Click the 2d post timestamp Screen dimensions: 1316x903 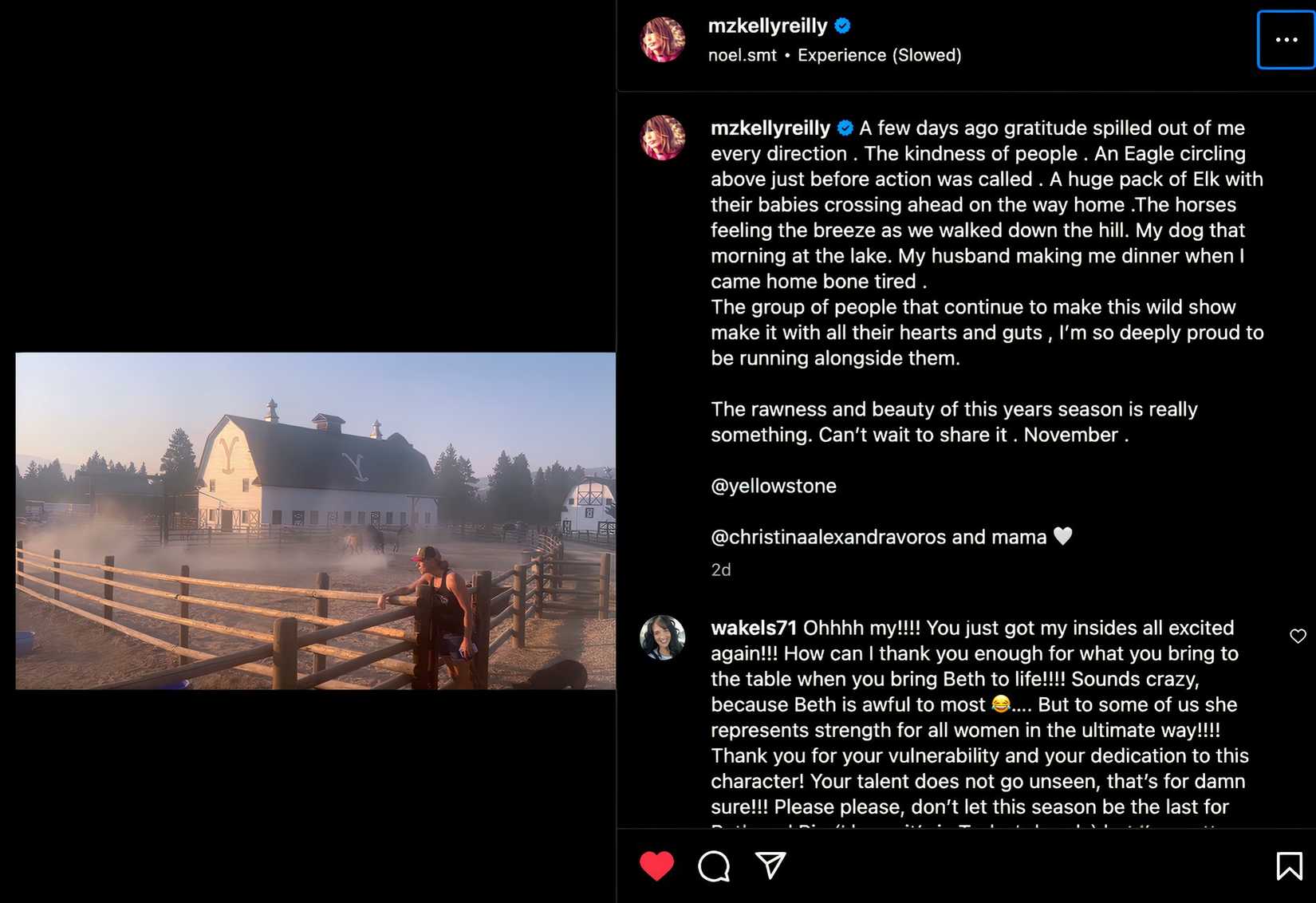[720, 570]
